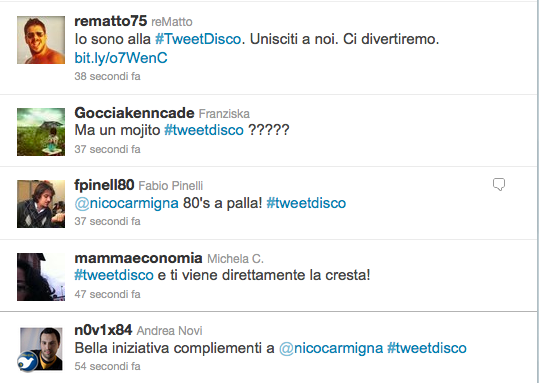Screen dimensions: 539x383
Task: Open the fpinell80 username link
Action: click(104, 185)
